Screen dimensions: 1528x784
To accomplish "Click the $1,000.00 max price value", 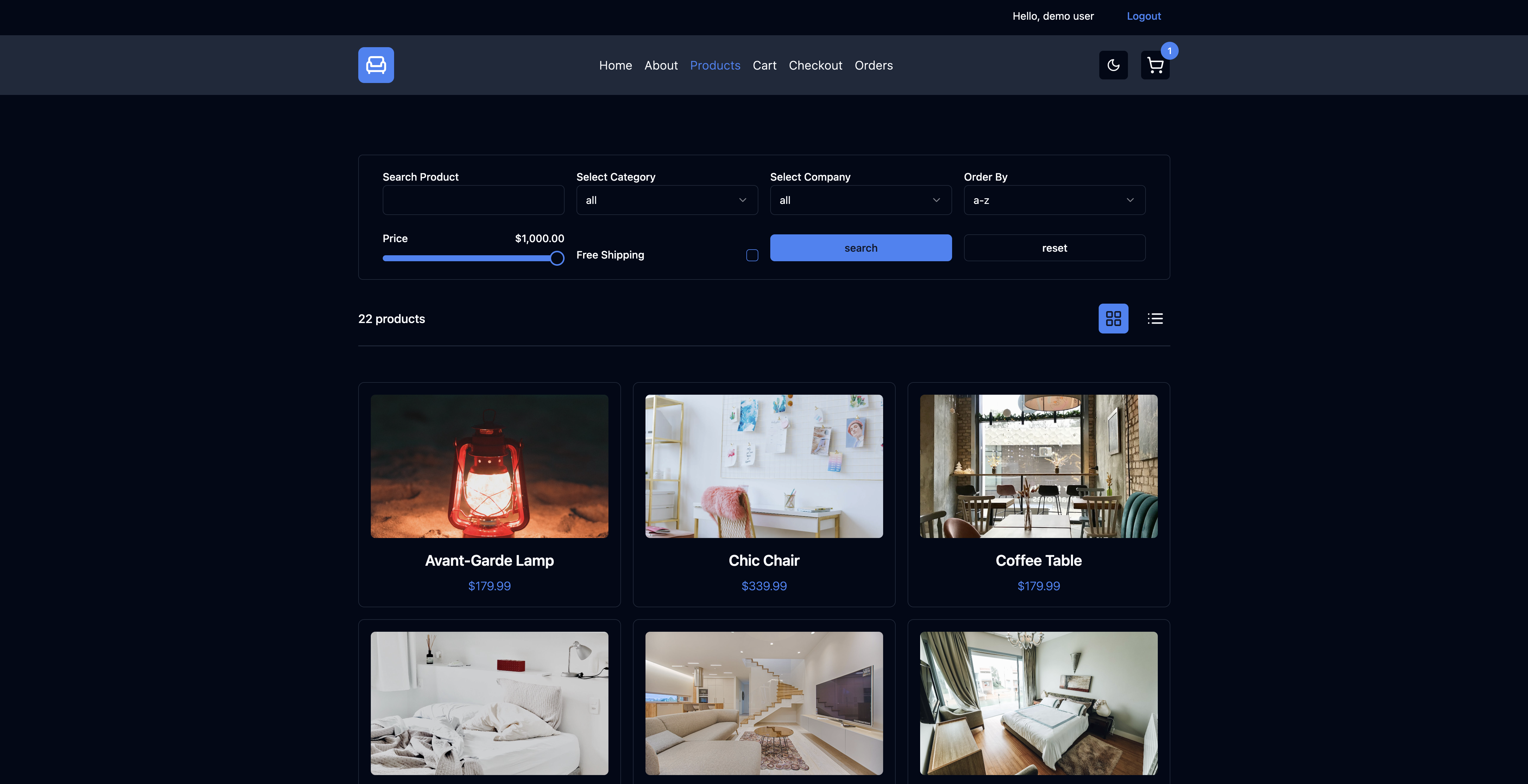I will coord(539,239).
